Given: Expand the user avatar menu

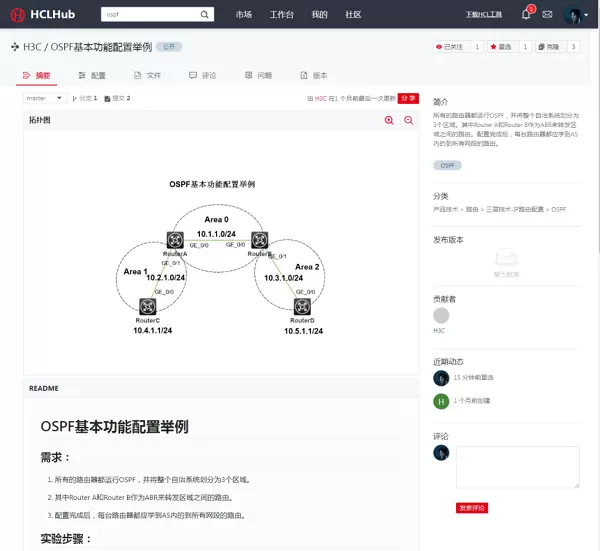Looking at the screenshot, I should [576, 15].
